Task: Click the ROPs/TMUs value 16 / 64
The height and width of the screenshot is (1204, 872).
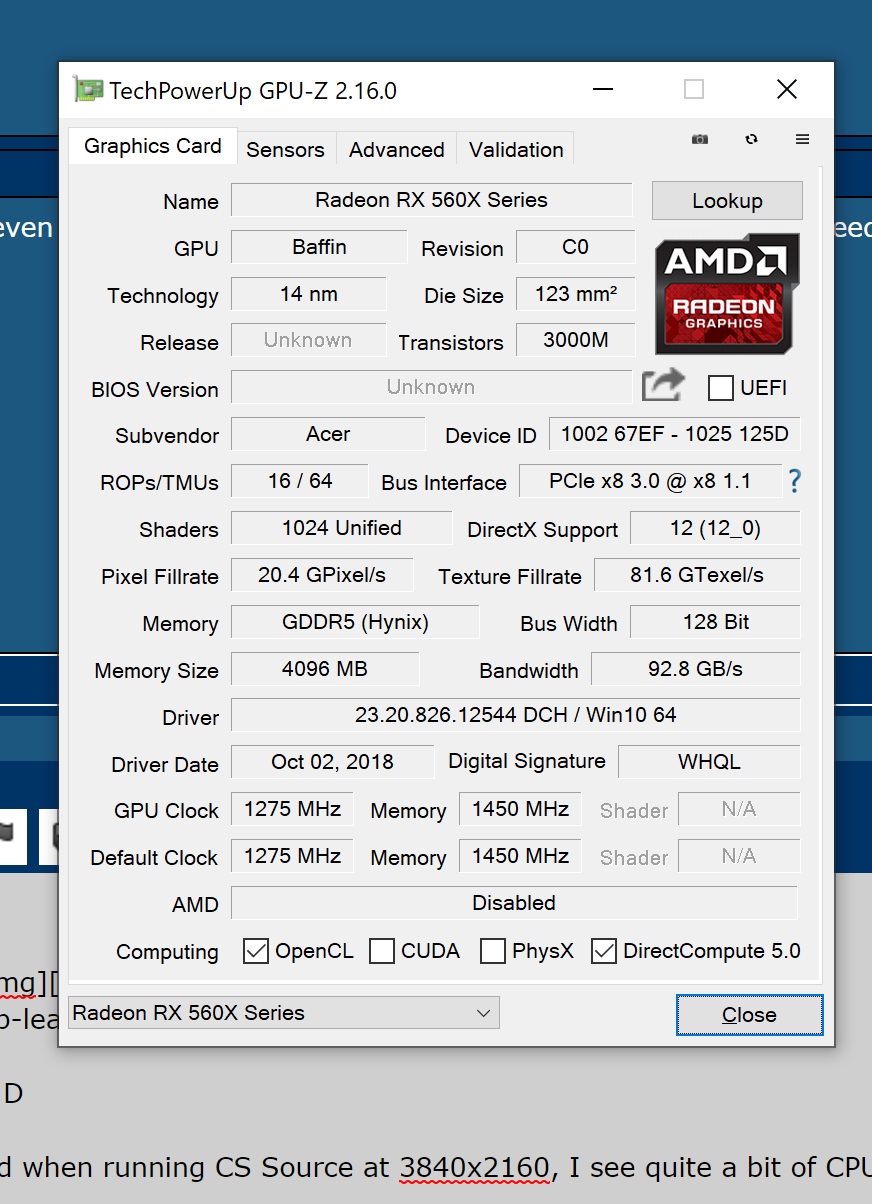Action: click(300, 480)
